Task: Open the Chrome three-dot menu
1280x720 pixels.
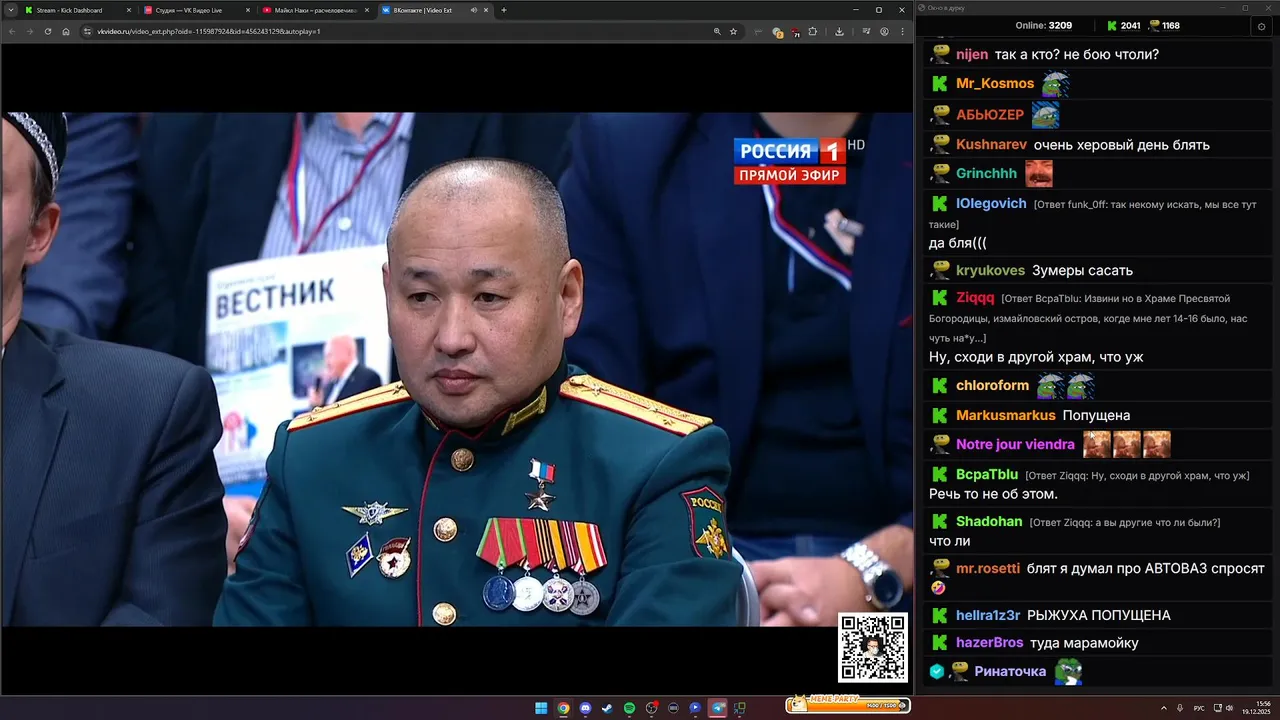Action: click(x=902, y=31)
